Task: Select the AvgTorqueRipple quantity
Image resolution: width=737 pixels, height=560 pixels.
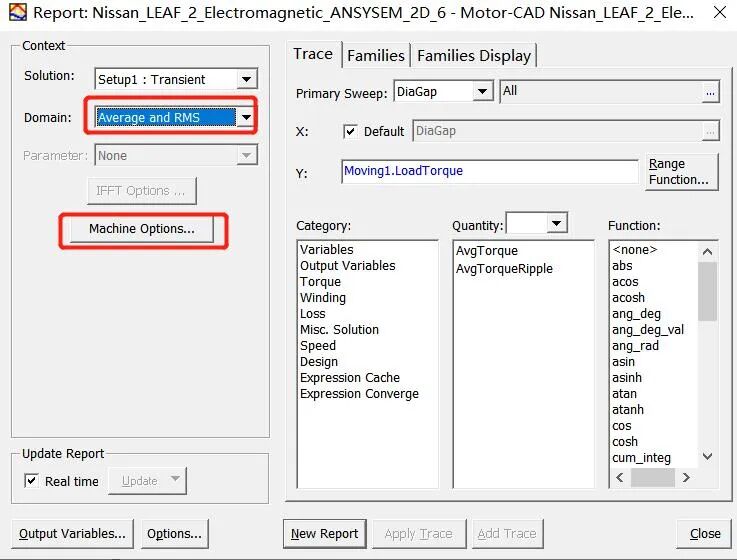Action: pyautogui.click(x=504, y=268)
